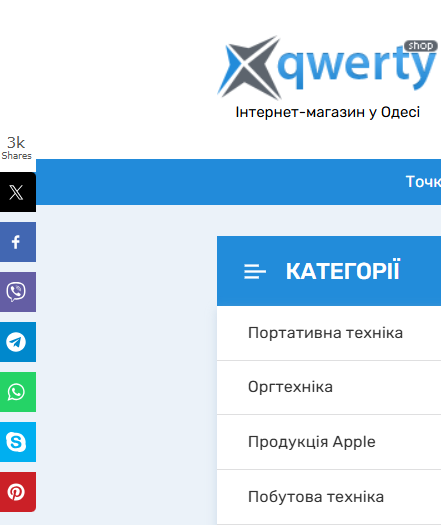Share via the Skype icon

pyautogui.click(x=18, y=442)
